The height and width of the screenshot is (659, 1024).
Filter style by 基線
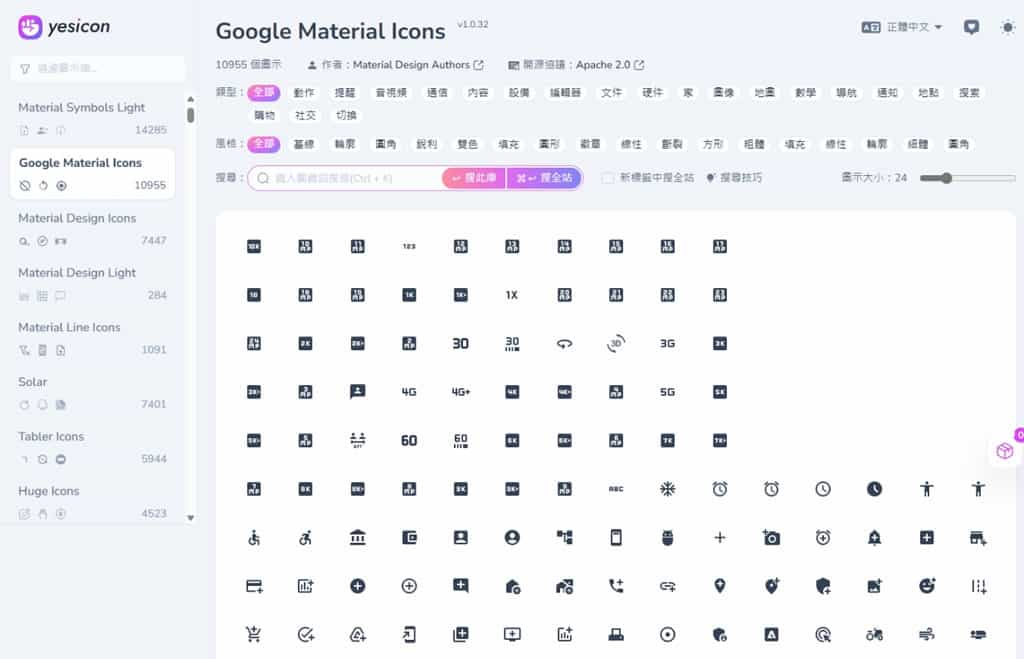[x=304, y=144]
